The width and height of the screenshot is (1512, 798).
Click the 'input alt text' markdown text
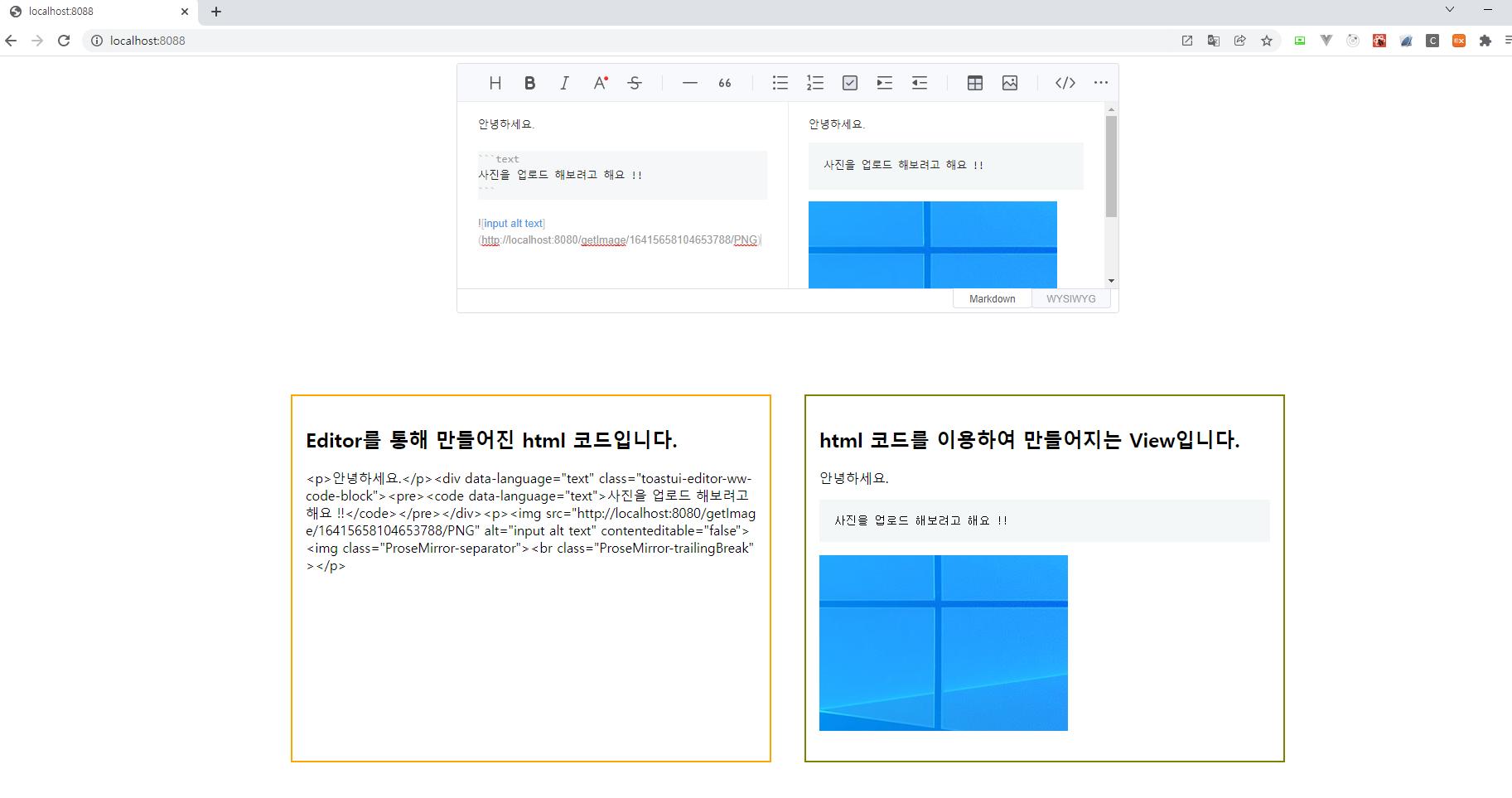(x=513, y=224)
